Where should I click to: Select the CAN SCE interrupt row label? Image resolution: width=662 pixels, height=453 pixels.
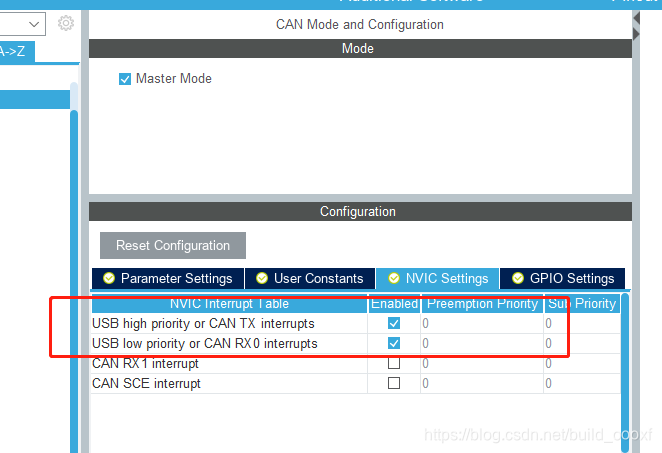146,383
